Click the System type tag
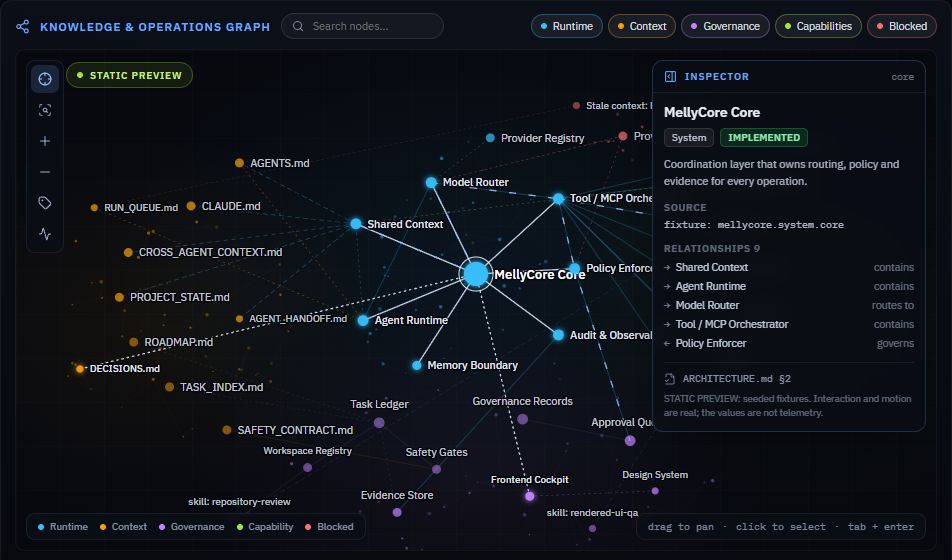Image resolution: width=952 pixels, height=560 pixels. [x=688, y=138]
